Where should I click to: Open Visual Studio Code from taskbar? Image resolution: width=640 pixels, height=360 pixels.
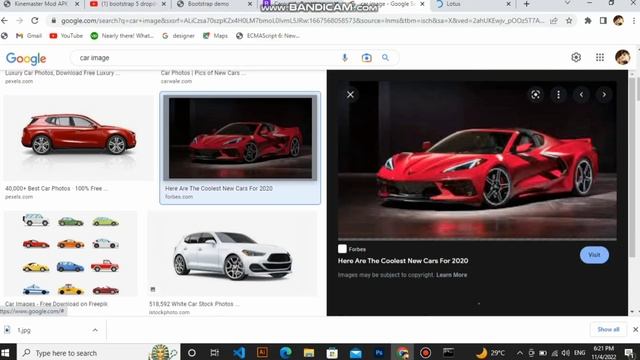[x=239, y=353]
